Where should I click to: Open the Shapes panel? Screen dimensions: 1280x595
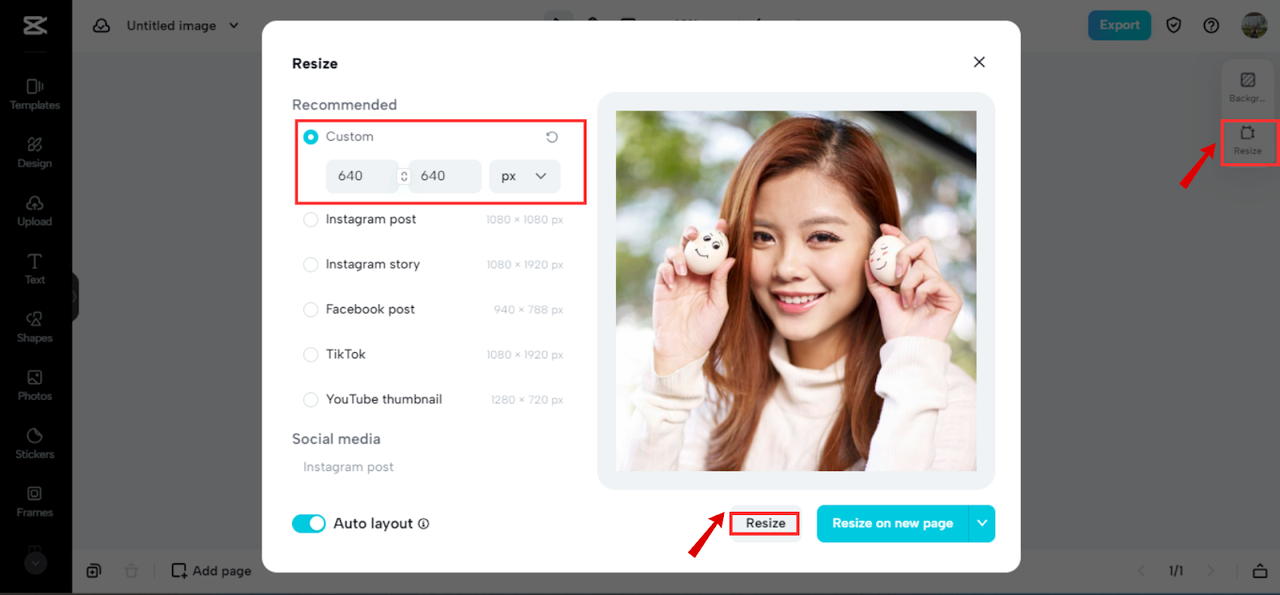tap(35, 326)
